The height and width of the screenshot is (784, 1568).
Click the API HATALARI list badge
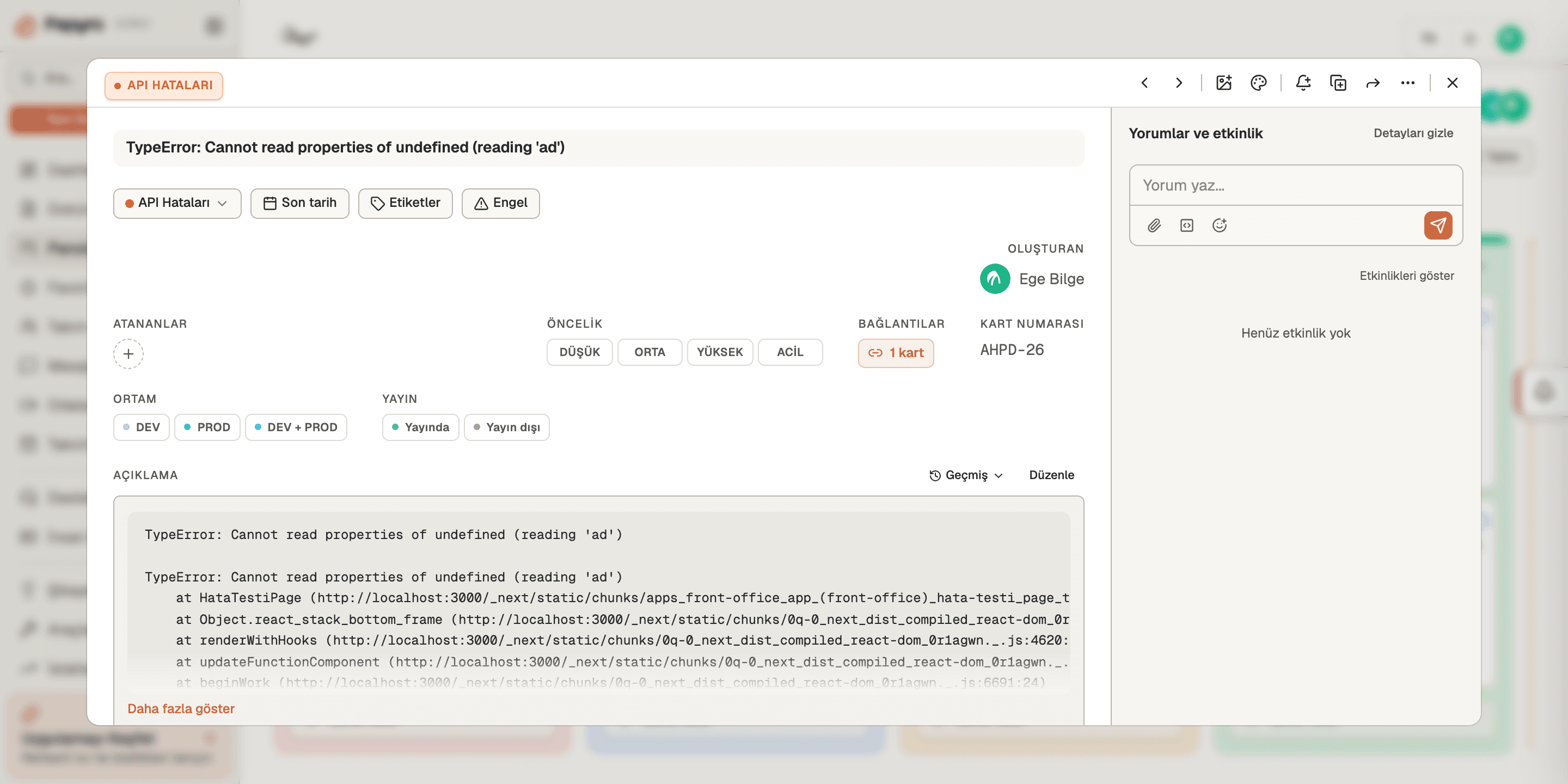coord(164,85)
